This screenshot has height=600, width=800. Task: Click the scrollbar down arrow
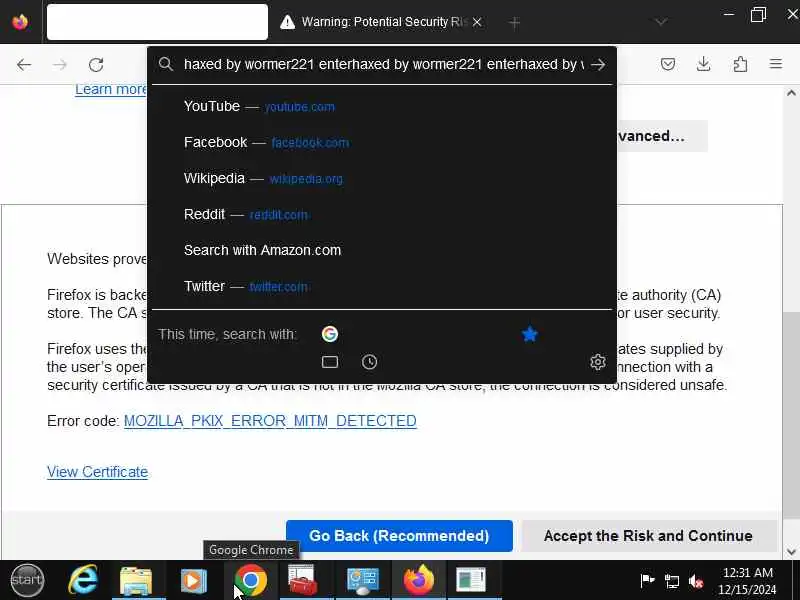pos(791,552)
